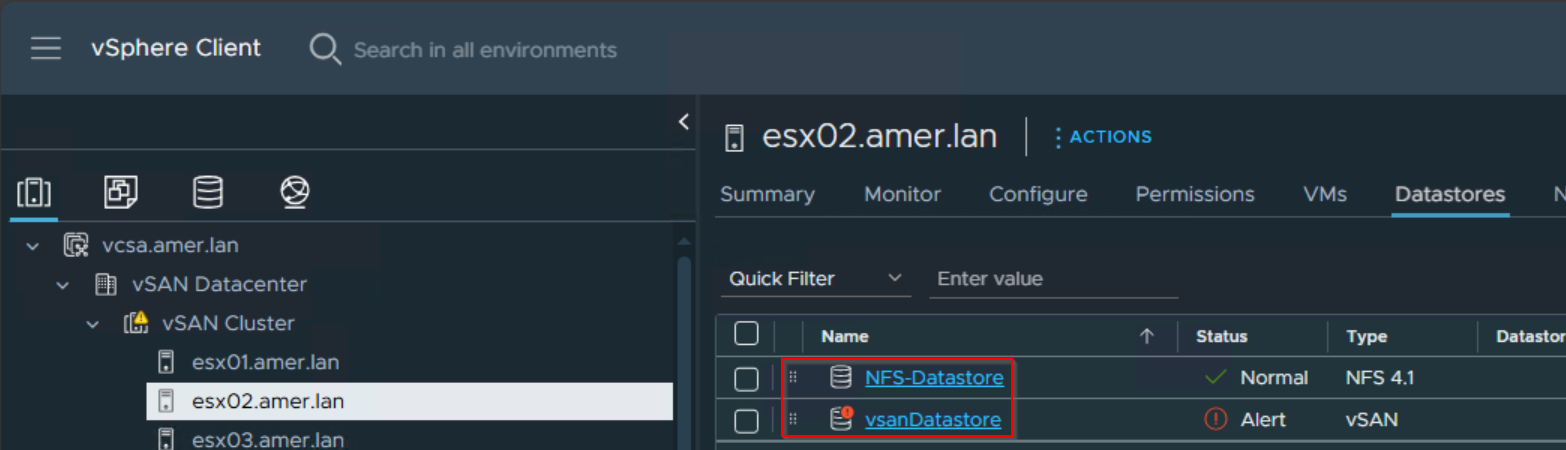Switch to the Summary tab
1566x450 pixels.
767,194
